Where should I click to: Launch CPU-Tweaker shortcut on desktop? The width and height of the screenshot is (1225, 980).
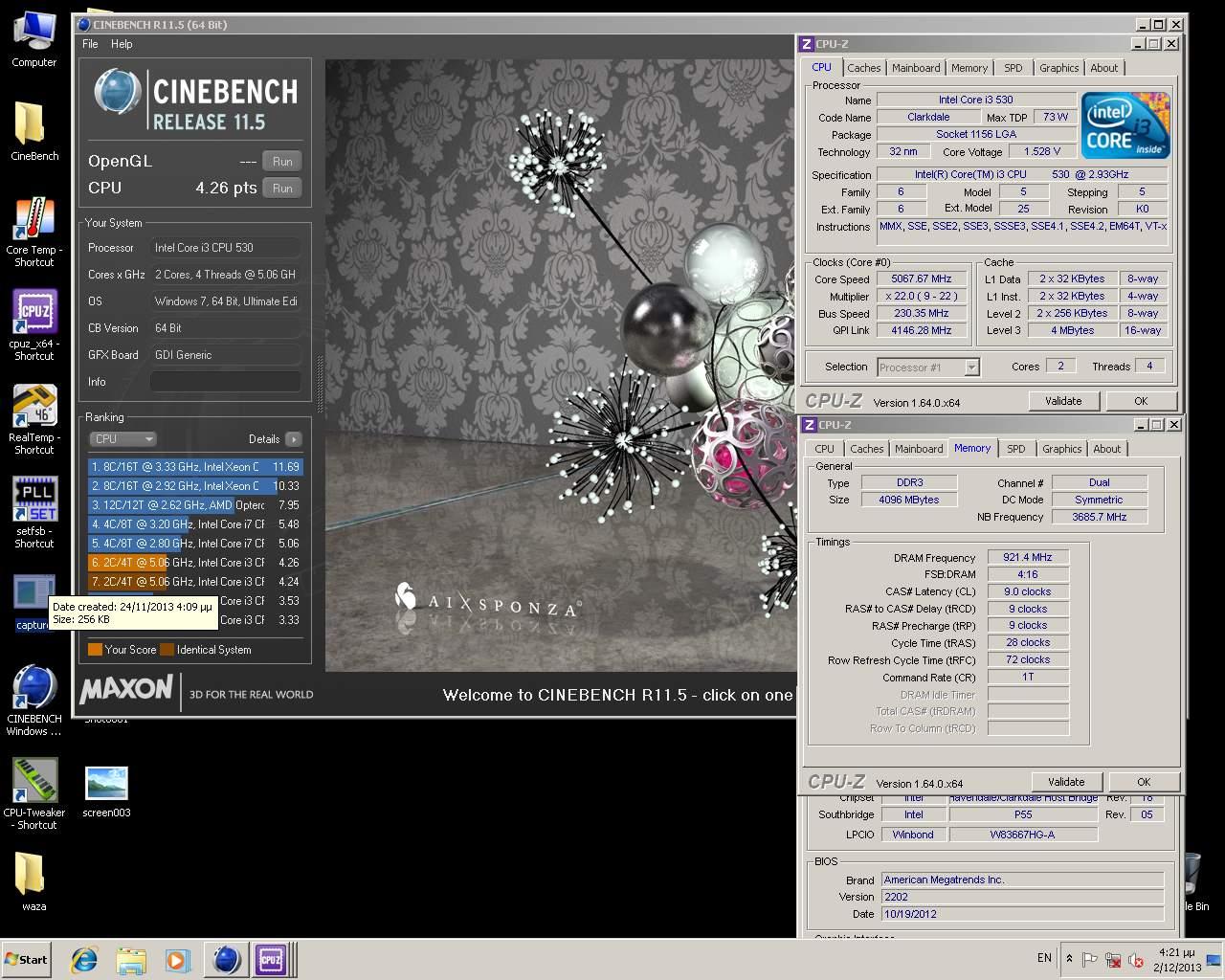coord(34,794)
